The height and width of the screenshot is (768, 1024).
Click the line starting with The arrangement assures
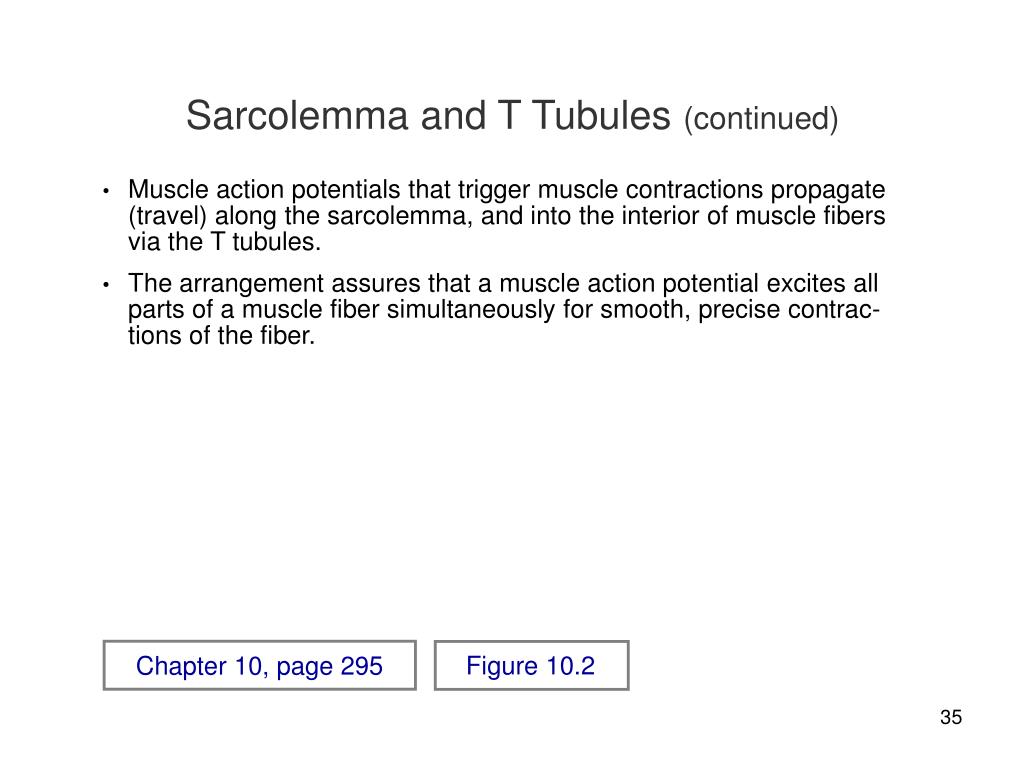[503, 283]
